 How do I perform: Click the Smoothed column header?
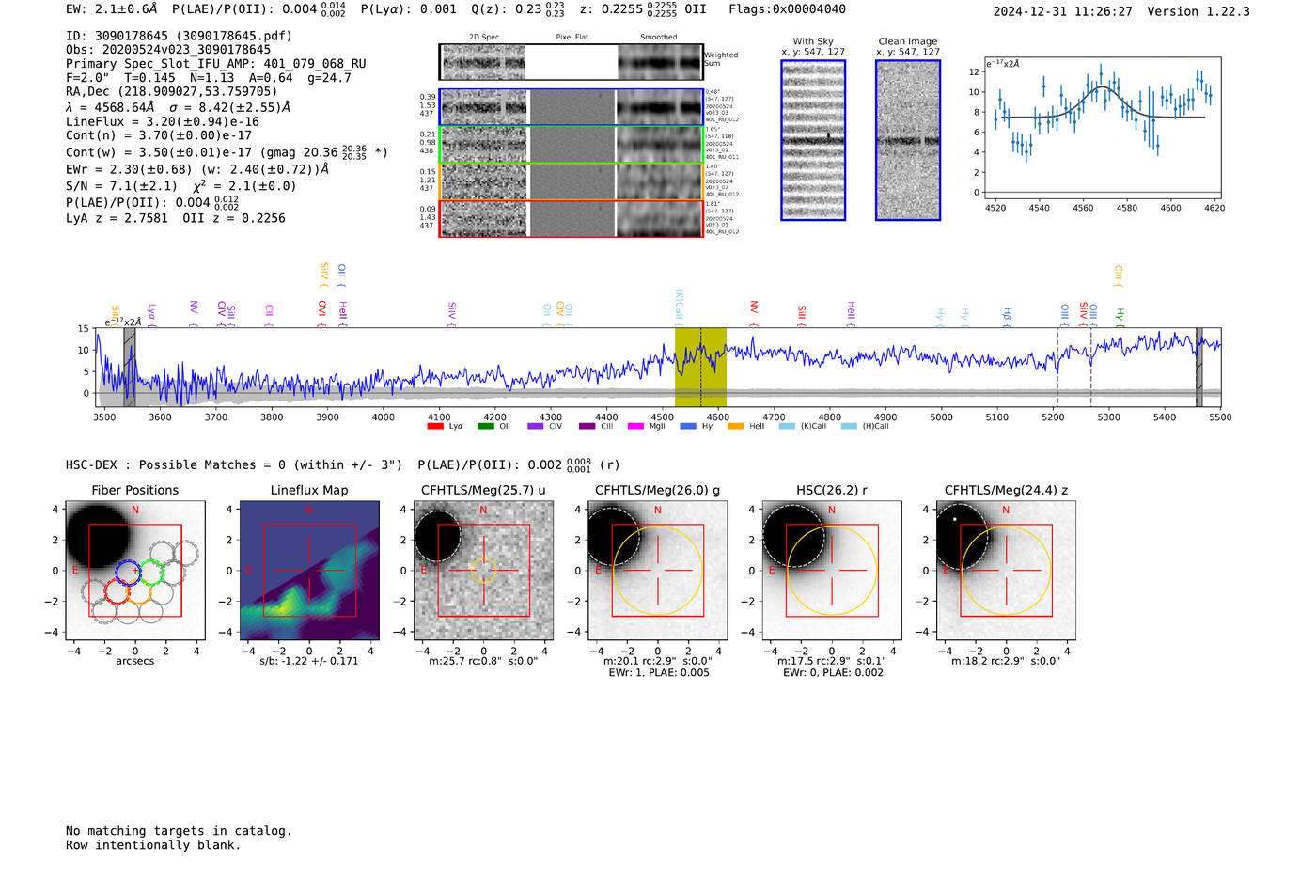[659, 38]
